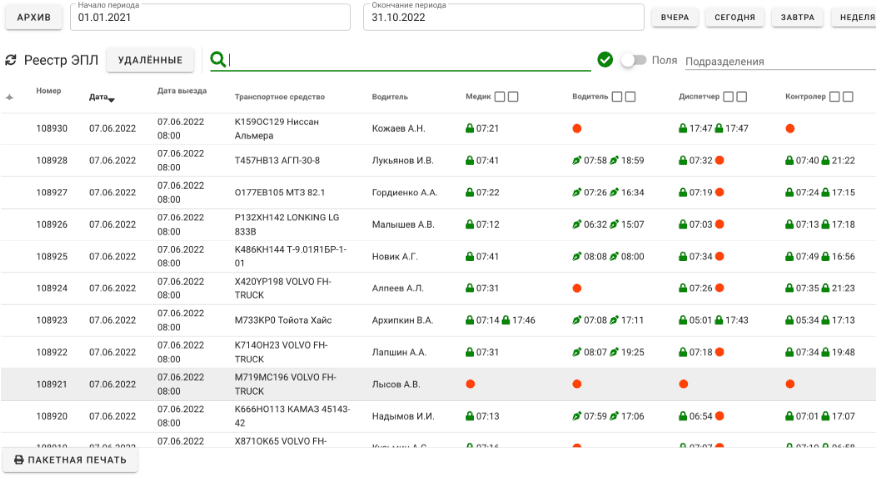Select the СЕГОДНЯ period button
Screen dimensions: 886x483
(x=735, y=18)
